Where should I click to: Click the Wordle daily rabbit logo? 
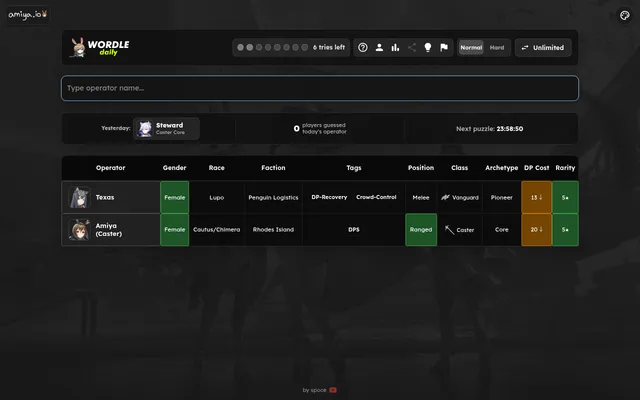100,47
